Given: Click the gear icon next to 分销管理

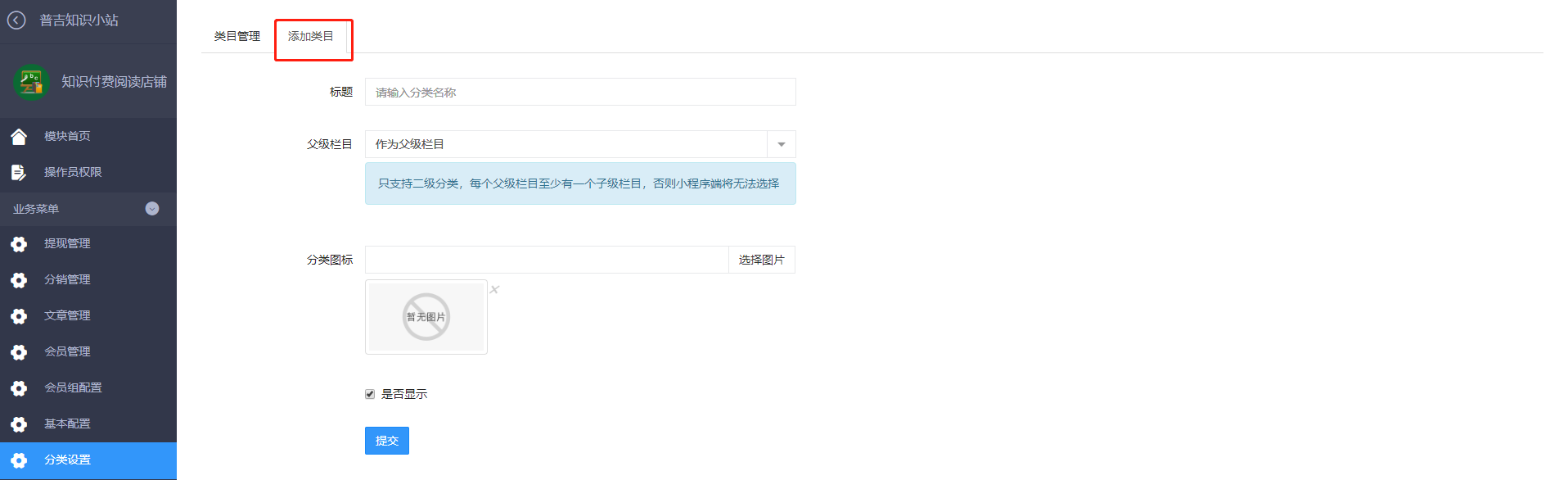Looking at the screenshot, I should coord(19,280).
